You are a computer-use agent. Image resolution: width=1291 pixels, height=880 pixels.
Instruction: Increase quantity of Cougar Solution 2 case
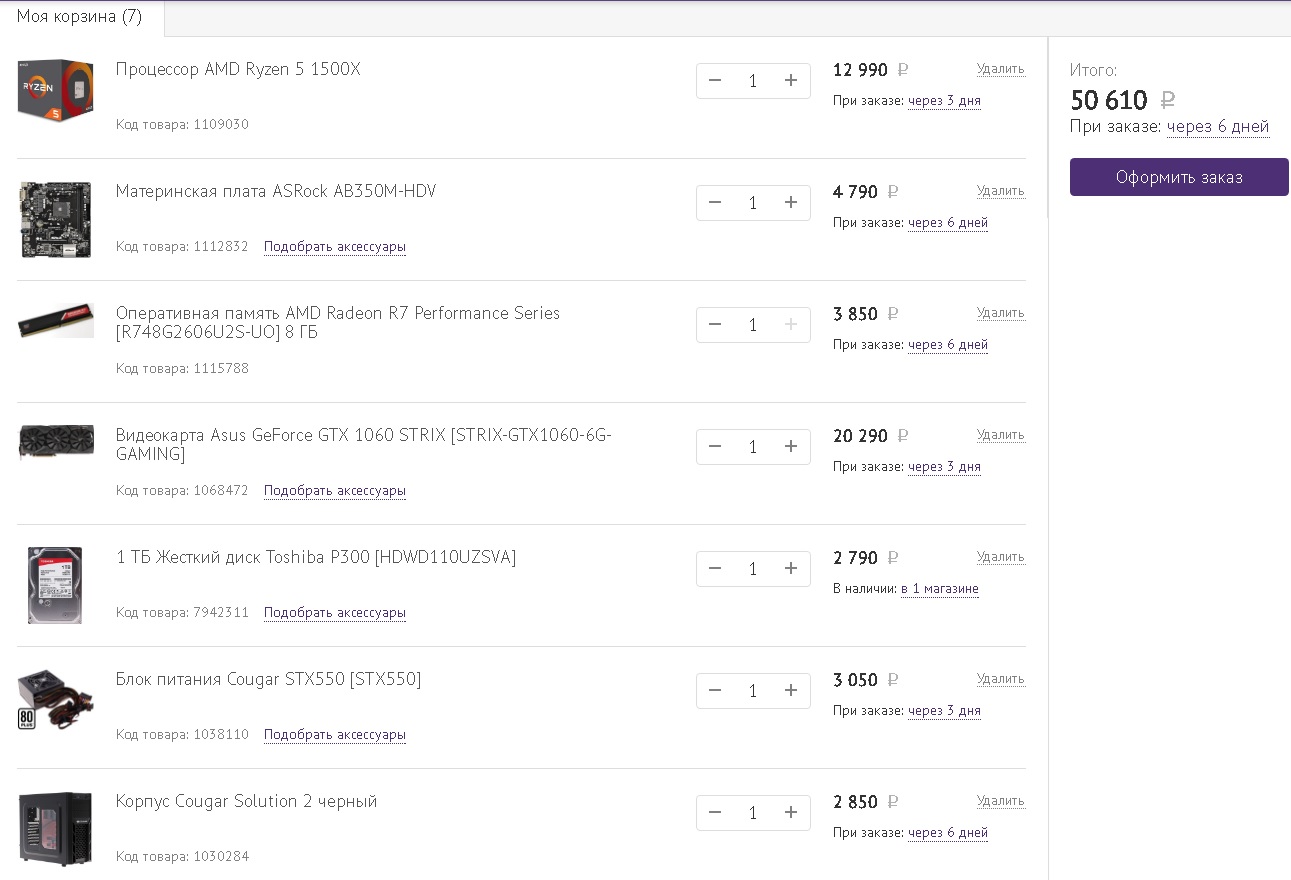click(791, 813)
